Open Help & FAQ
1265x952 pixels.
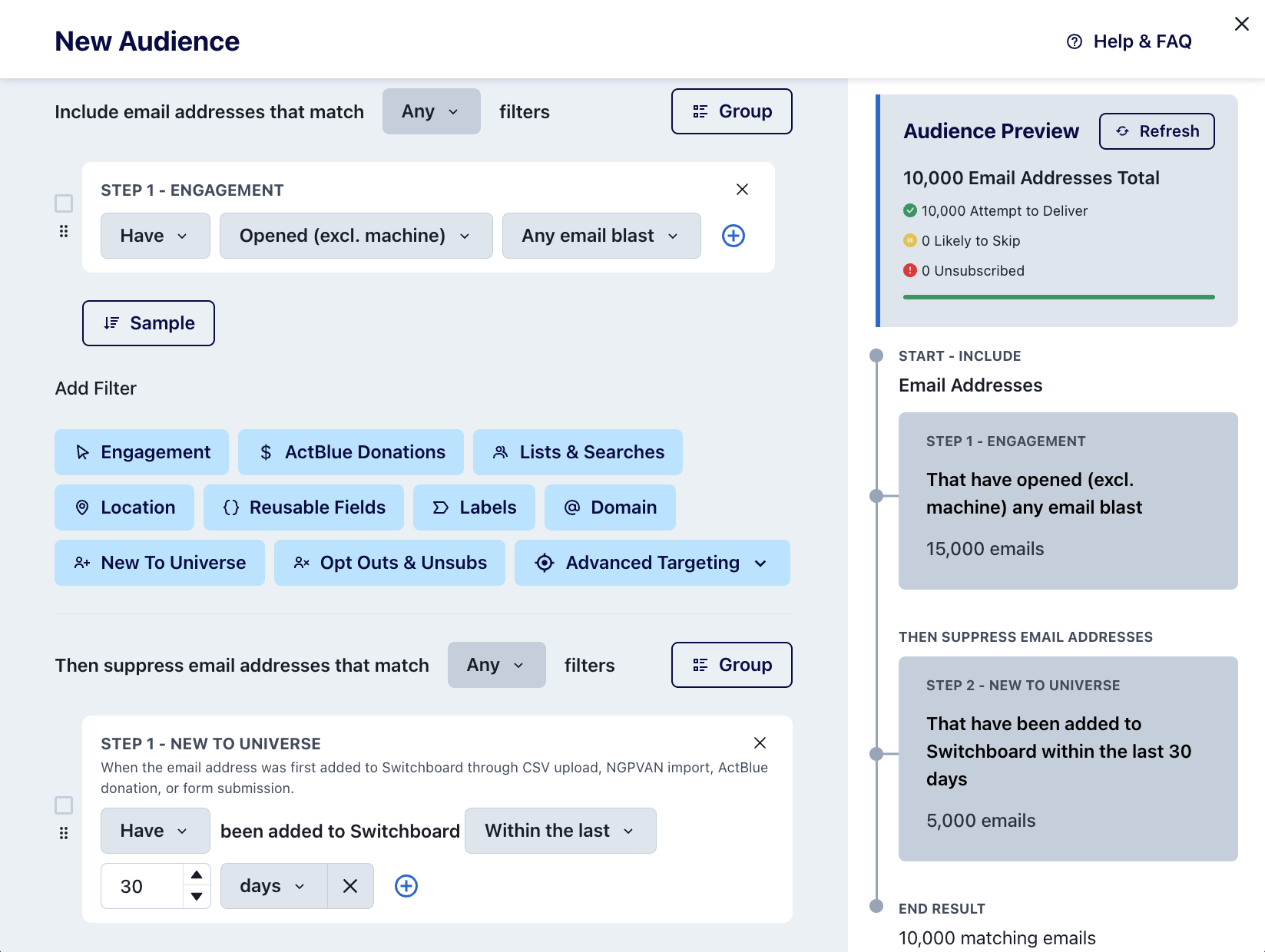pyautogui.click(x=1128, y=41)
